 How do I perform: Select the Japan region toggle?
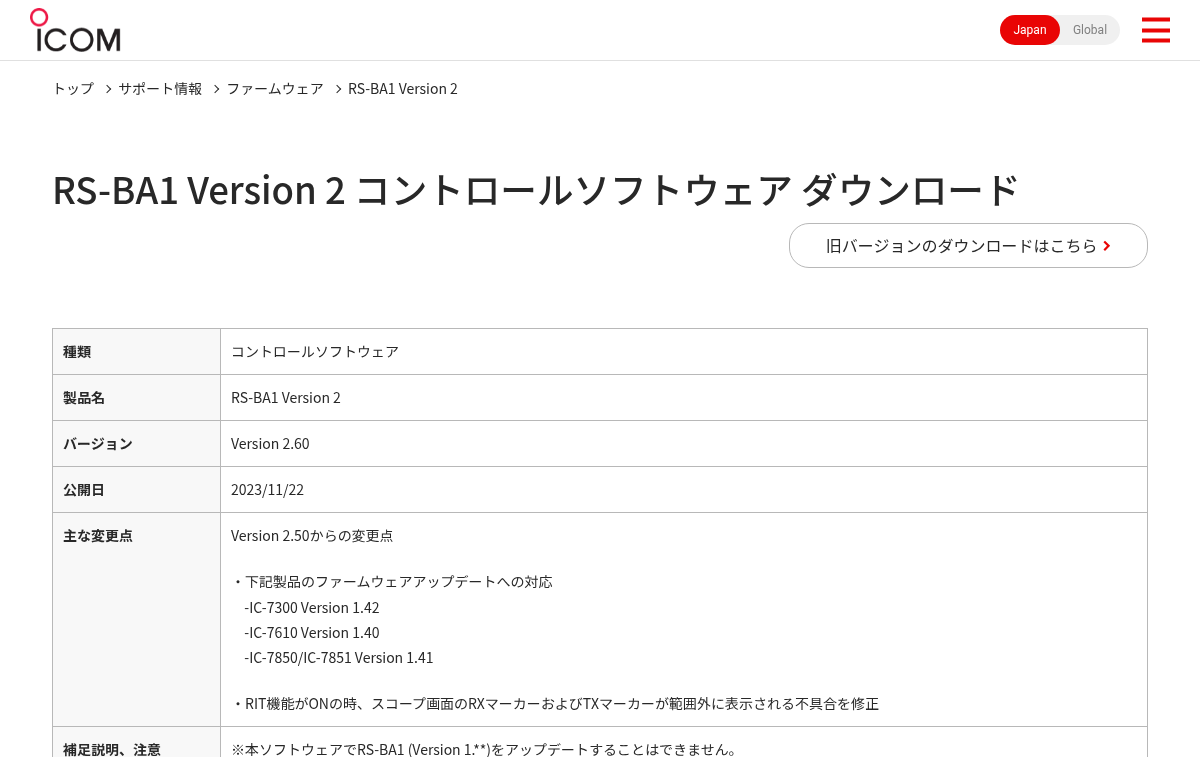click(1030, 30)
